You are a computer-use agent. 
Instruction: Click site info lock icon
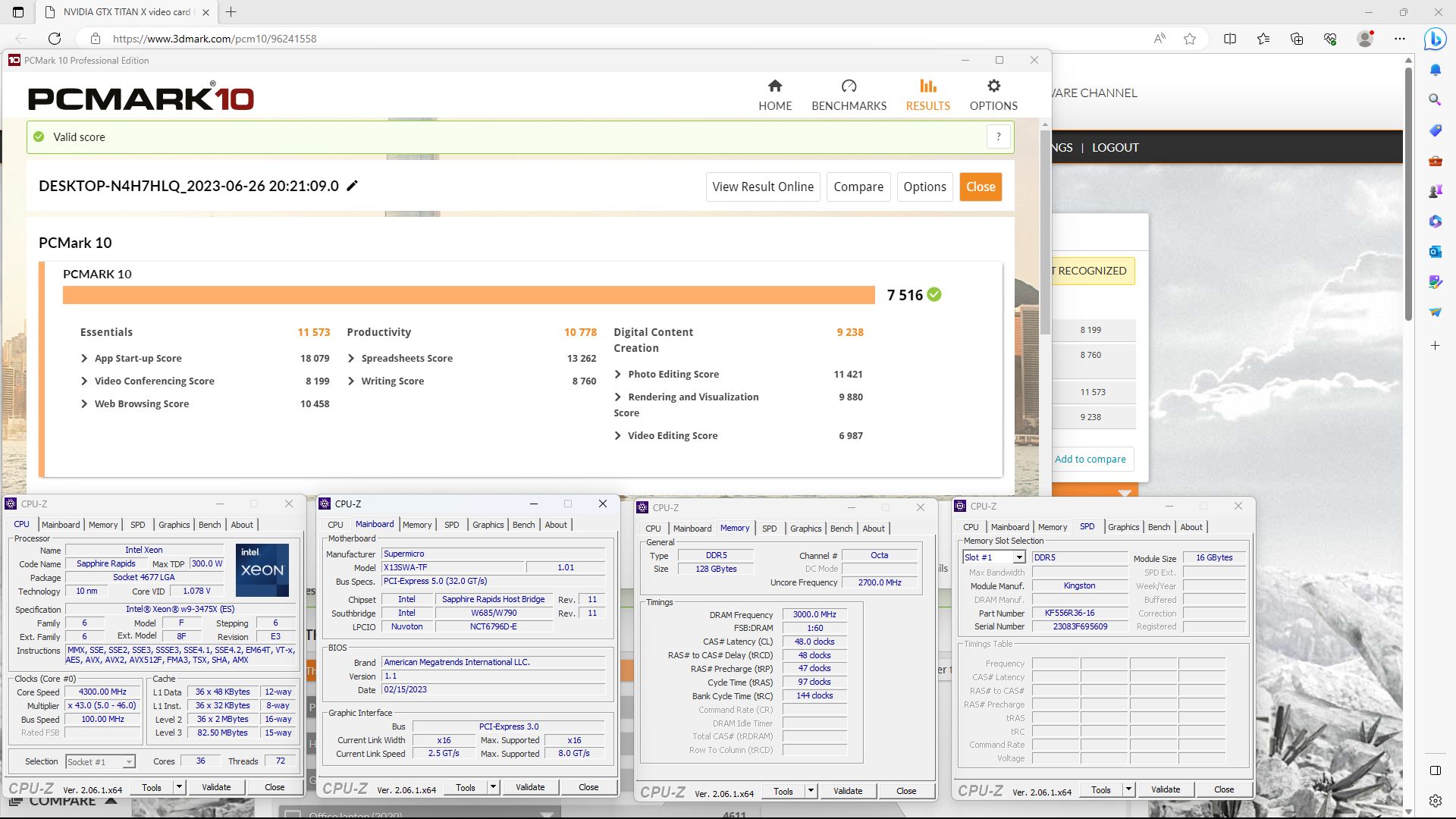tap(96, 39)
